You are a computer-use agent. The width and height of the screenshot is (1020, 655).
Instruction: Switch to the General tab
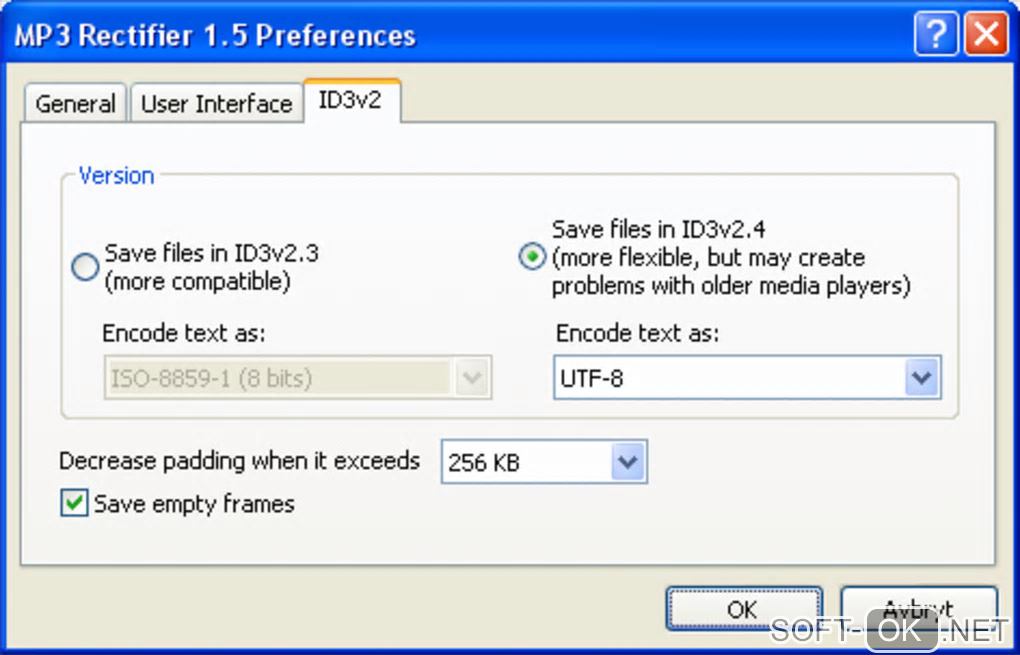tap(75, 104)
